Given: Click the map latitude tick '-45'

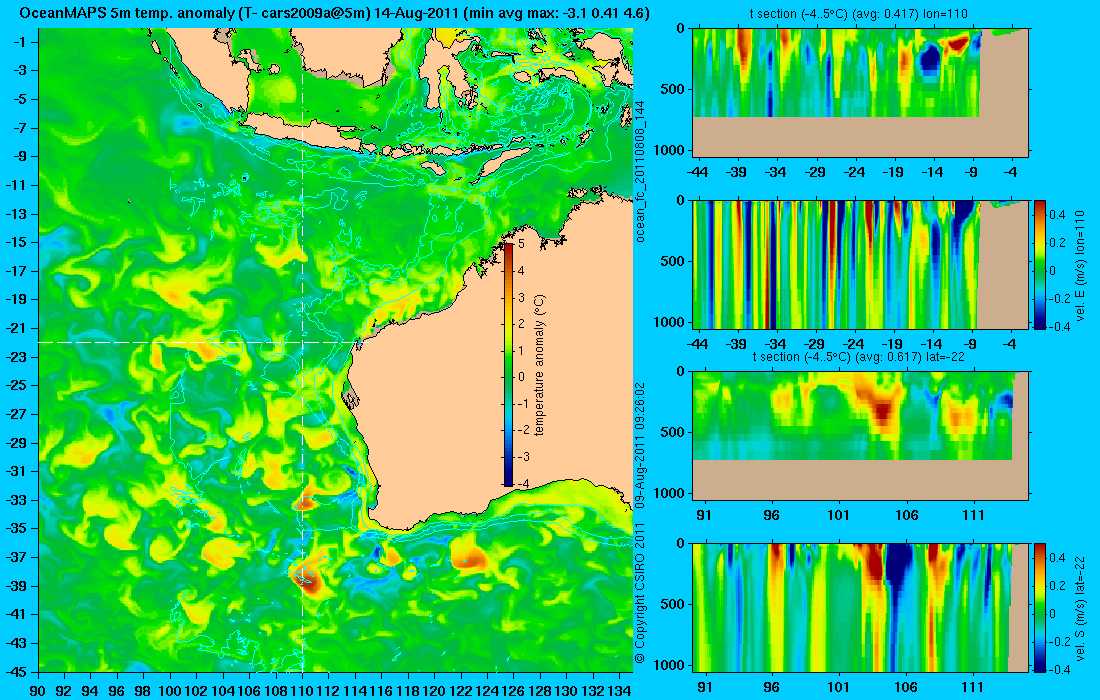Looking at the screenshot, I should tap(18, 671).
